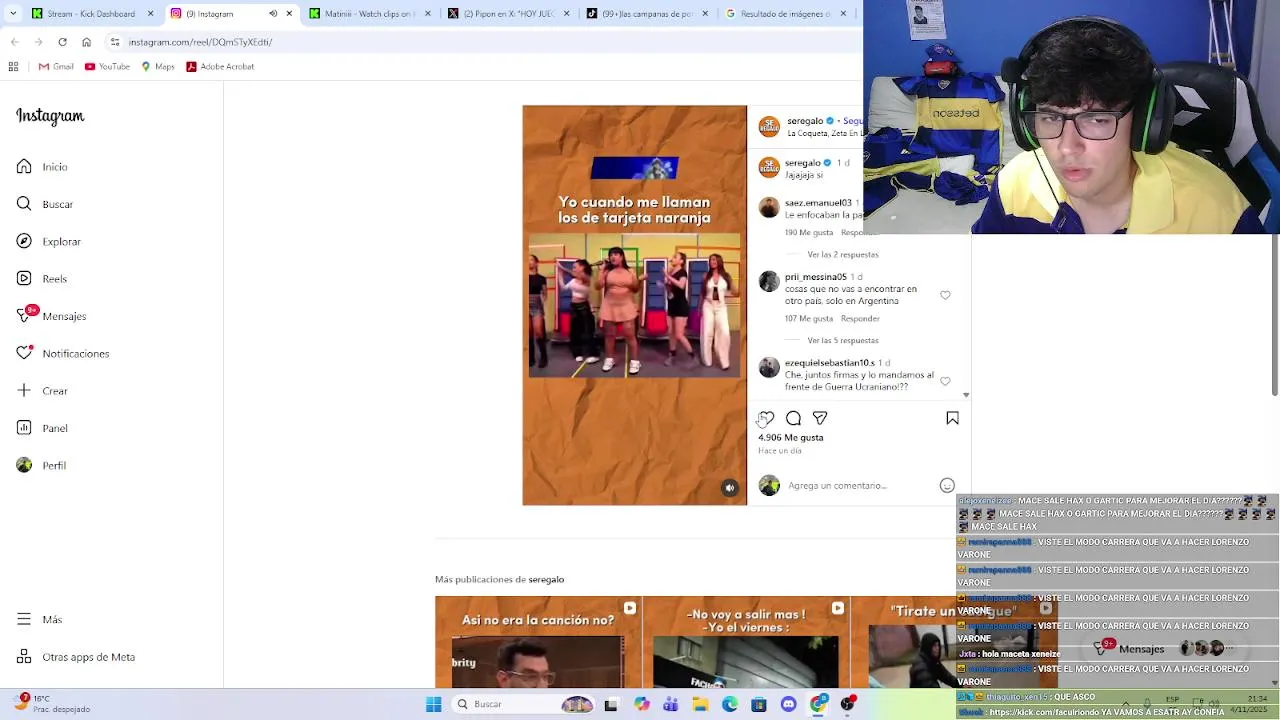Image resolution: width=1280 pixels, height=720 pixels.
Task: Like ezequielsebastian10.s comment heart
Action: (945, 381)
